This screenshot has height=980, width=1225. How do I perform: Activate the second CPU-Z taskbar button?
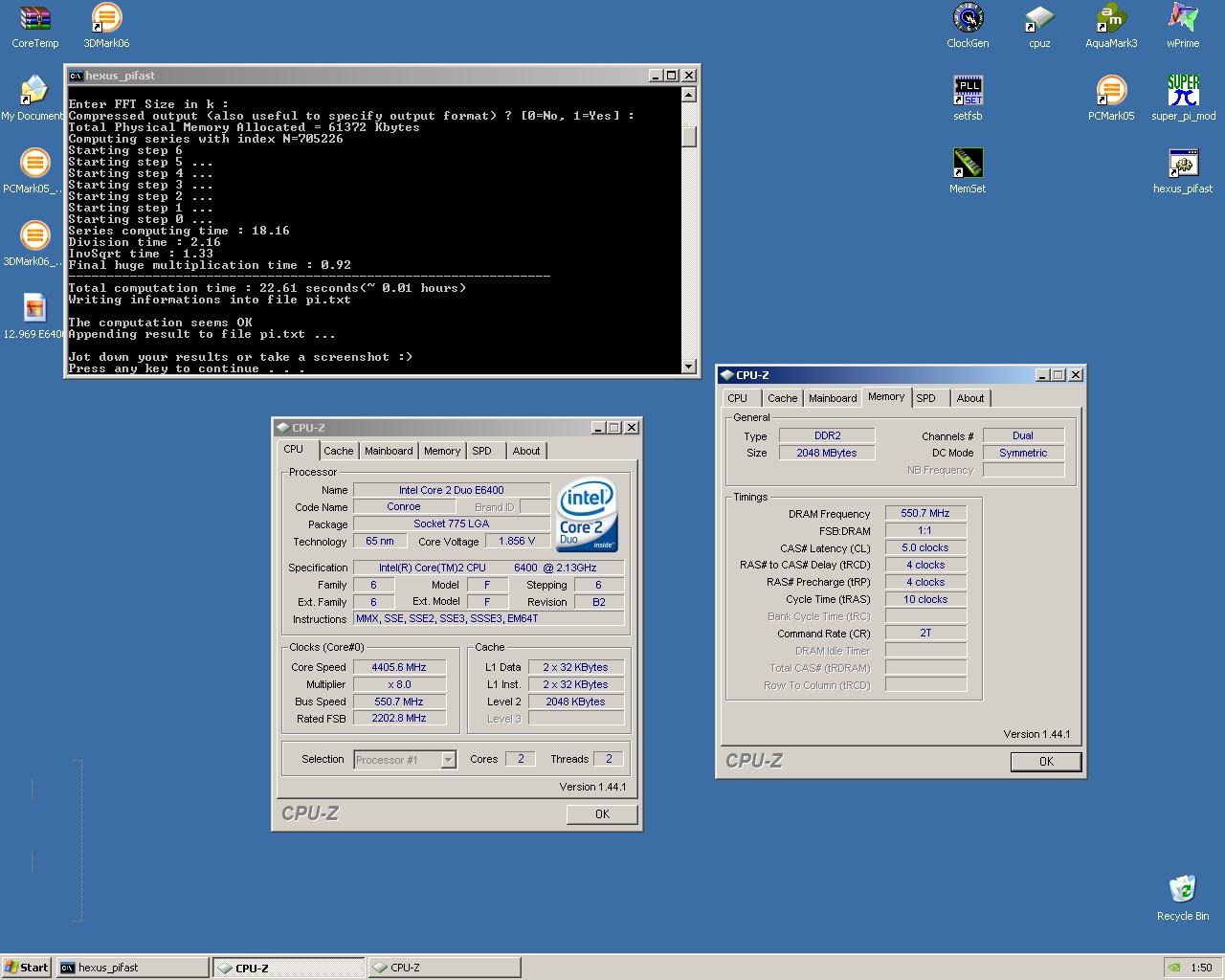tap(444, 968)
